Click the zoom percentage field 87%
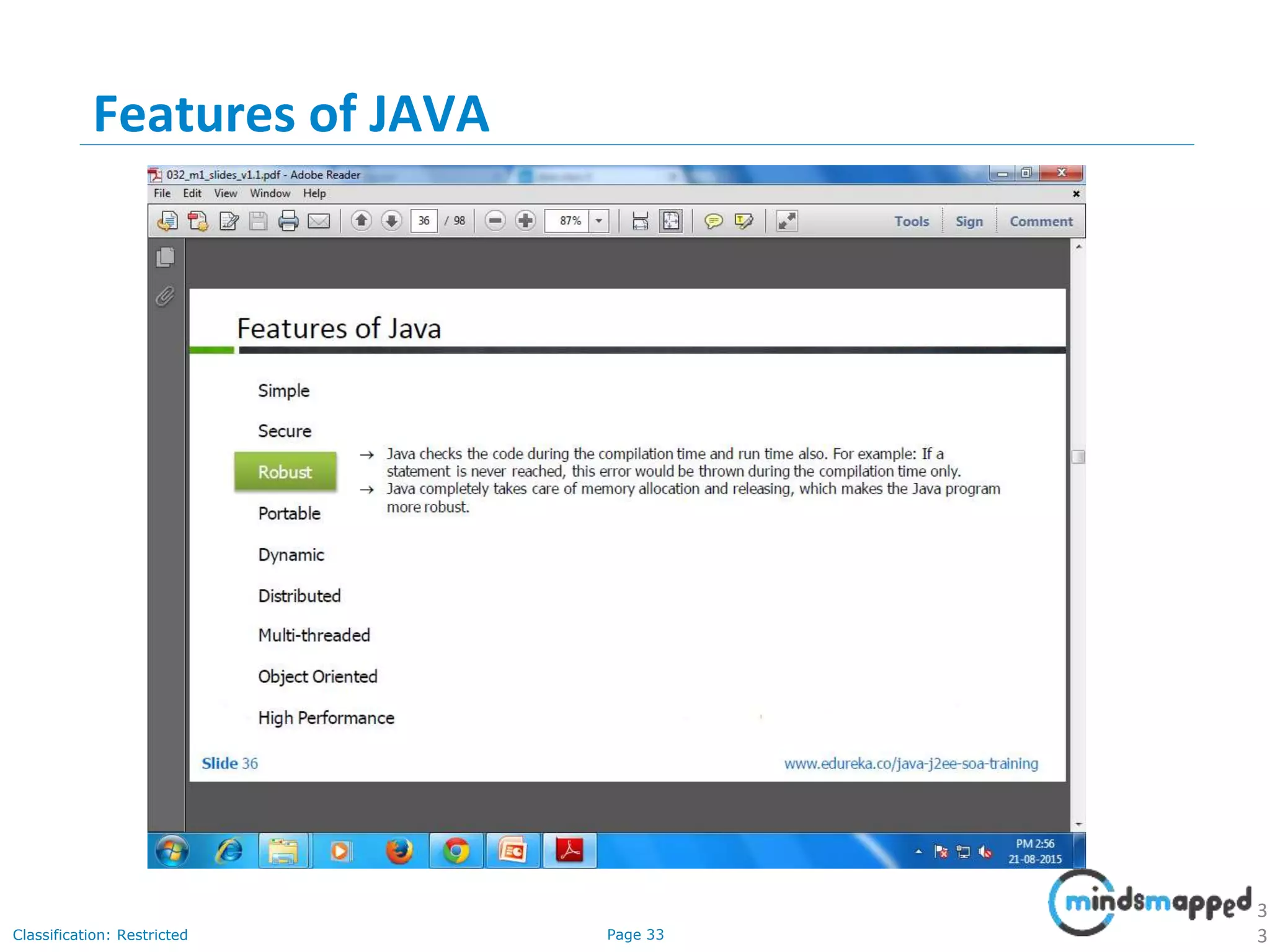 pos(567,221)
